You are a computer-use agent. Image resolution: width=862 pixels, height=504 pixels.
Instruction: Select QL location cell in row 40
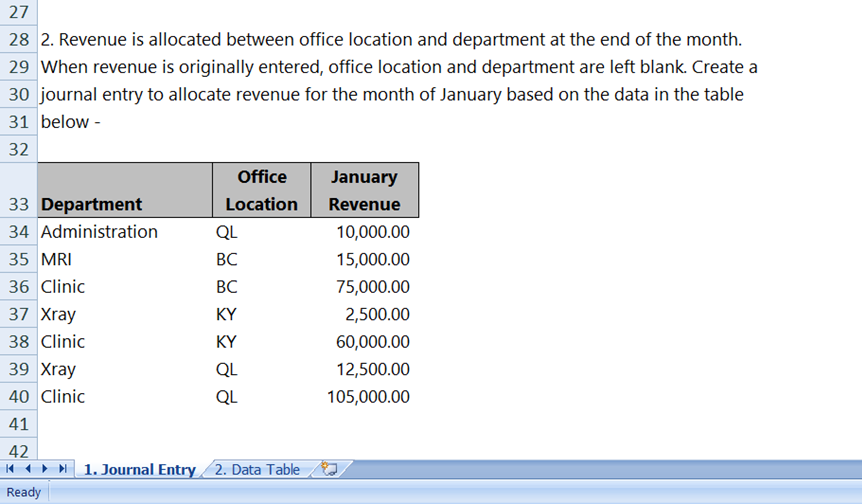pyautogui.click(x=262, y=397)
